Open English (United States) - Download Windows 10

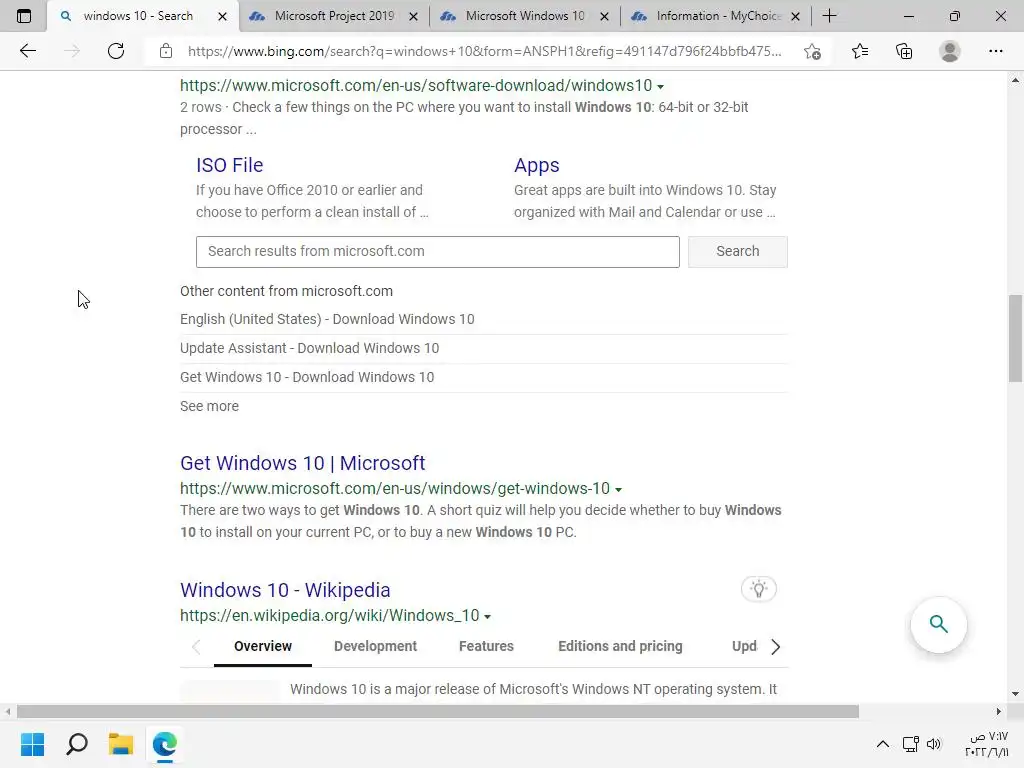click(327, 319)
